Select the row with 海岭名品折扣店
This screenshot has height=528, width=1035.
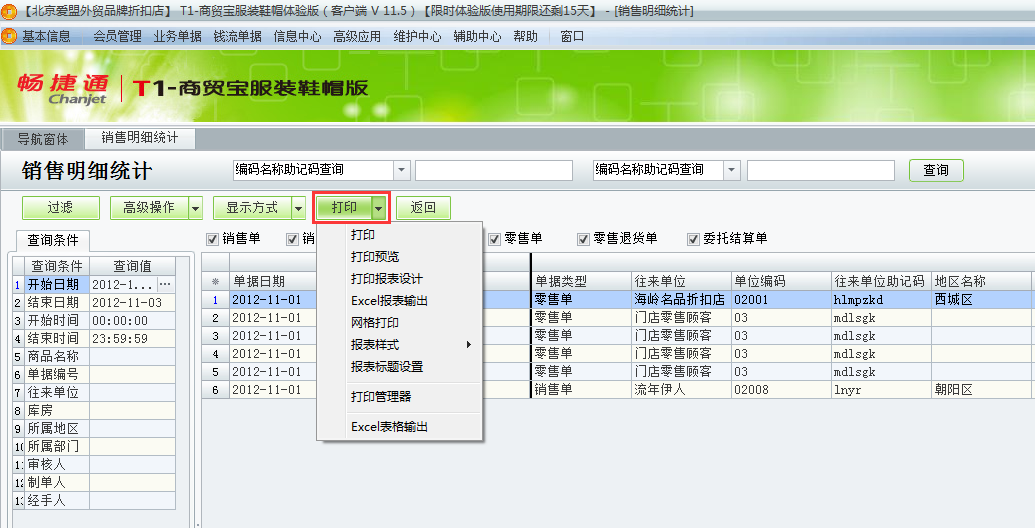click(618, 300)
